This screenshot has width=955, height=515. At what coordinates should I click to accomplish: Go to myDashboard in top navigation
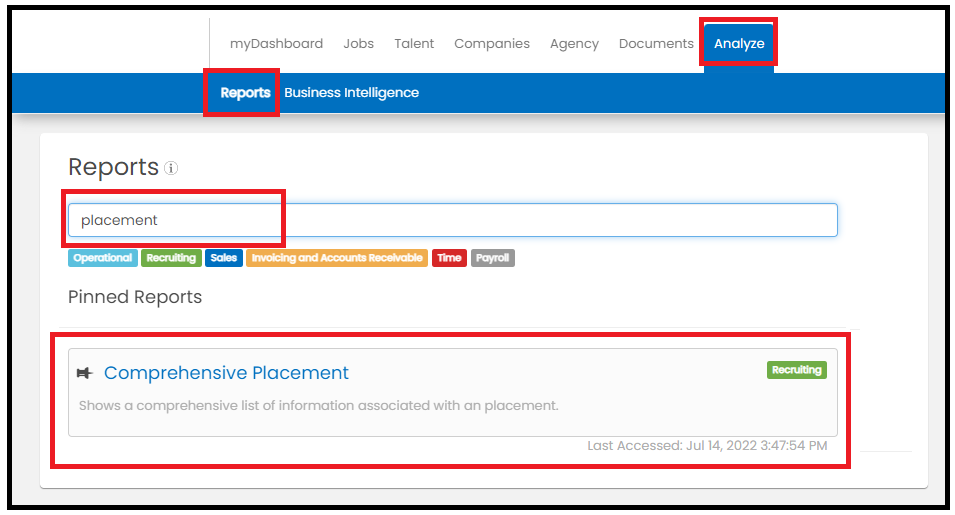tap(277, 44)
